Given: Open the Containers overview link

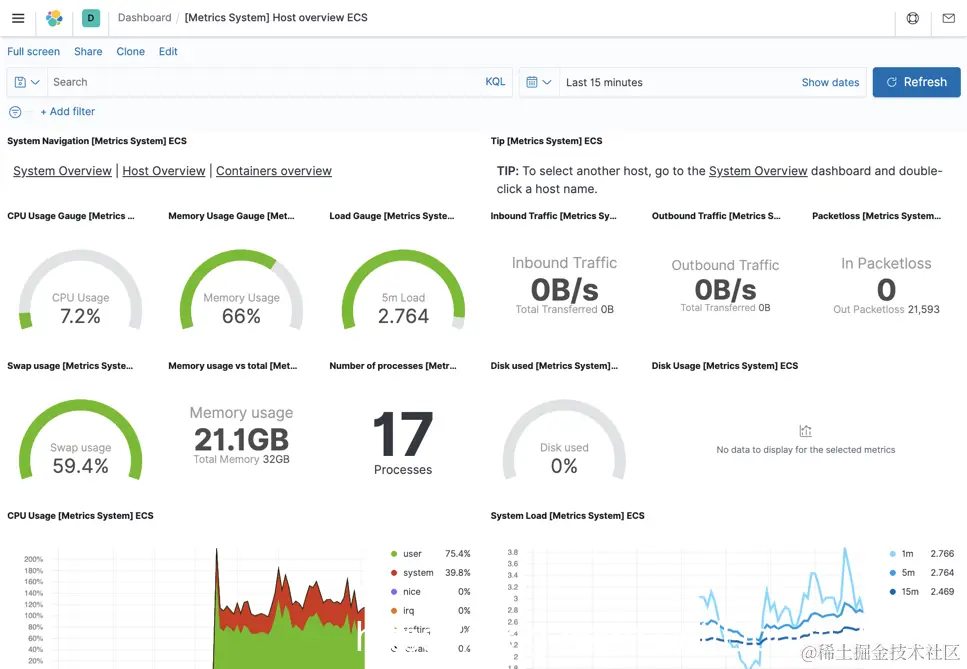Looking at the screenshot, I should [x=274, y=171].
